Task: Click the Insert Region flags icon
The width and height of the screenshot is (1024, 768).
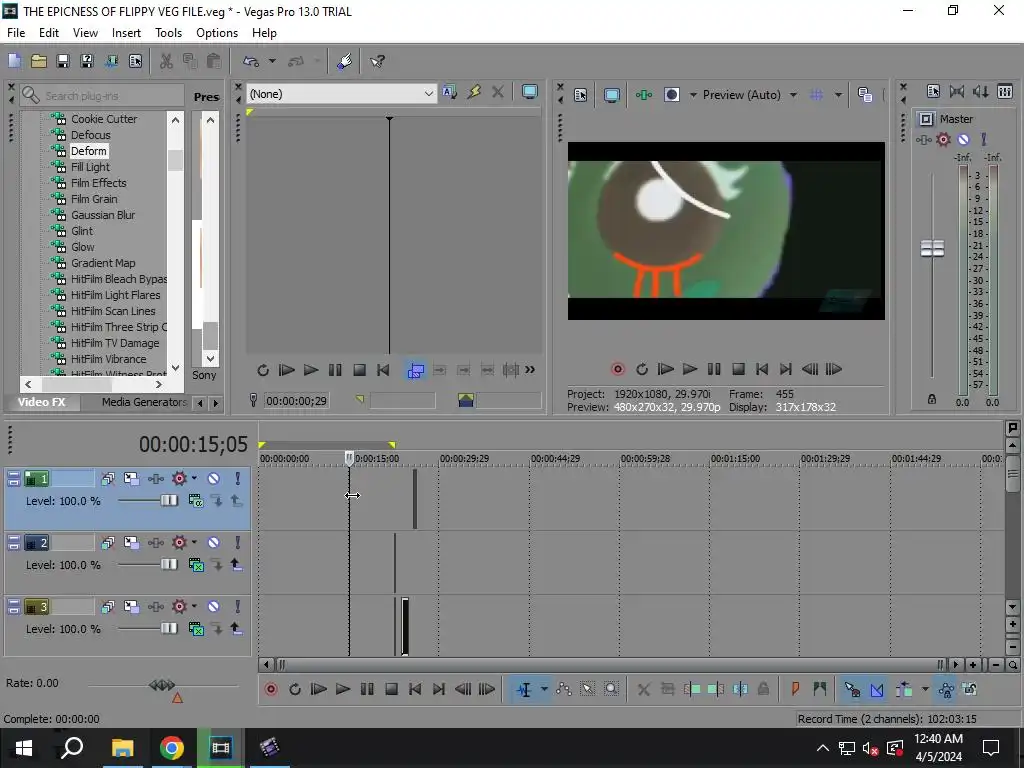Action: pyautogui.click(x=820, y=689)
